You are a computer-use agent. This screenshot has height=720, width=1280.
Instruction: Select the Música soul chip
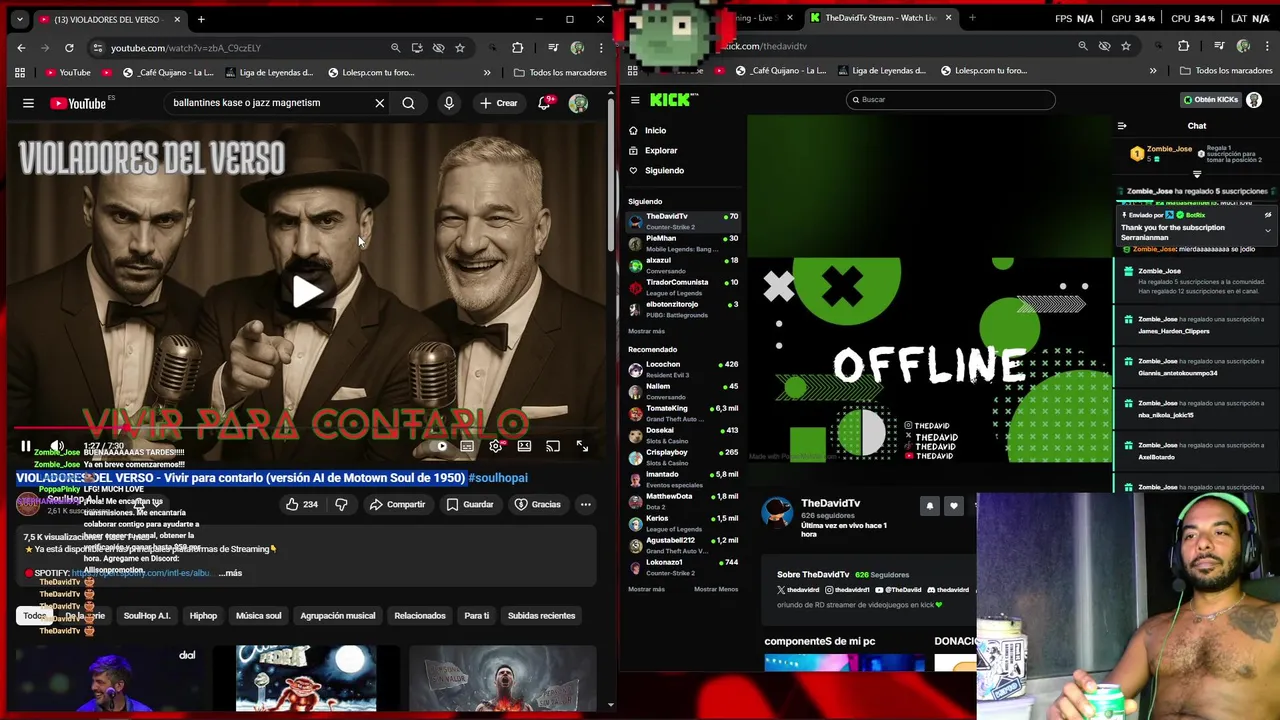click(x=258, y=616)
